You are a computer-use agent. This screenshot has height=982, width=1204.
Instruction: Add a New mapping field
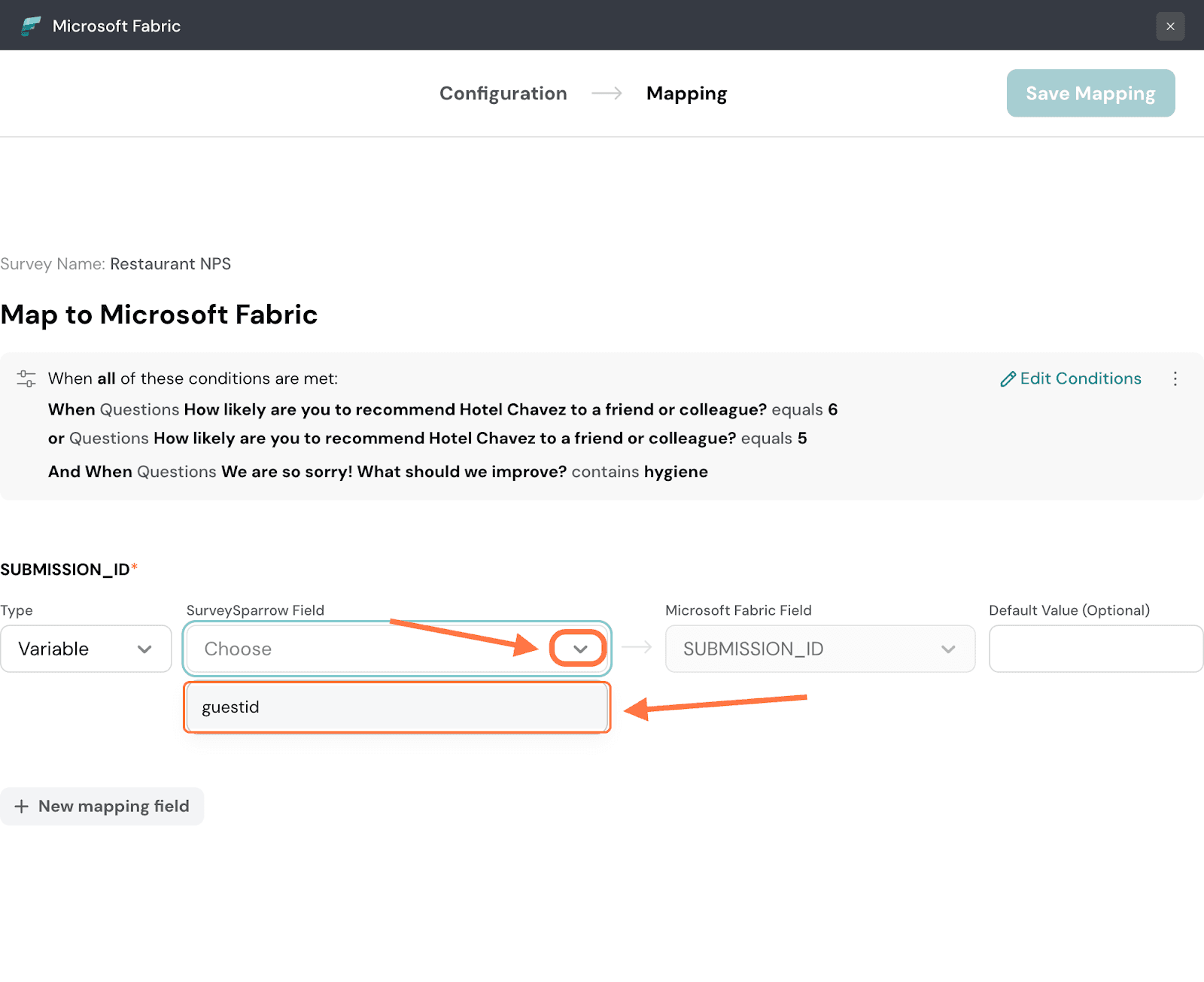click(x=102, y=806)
